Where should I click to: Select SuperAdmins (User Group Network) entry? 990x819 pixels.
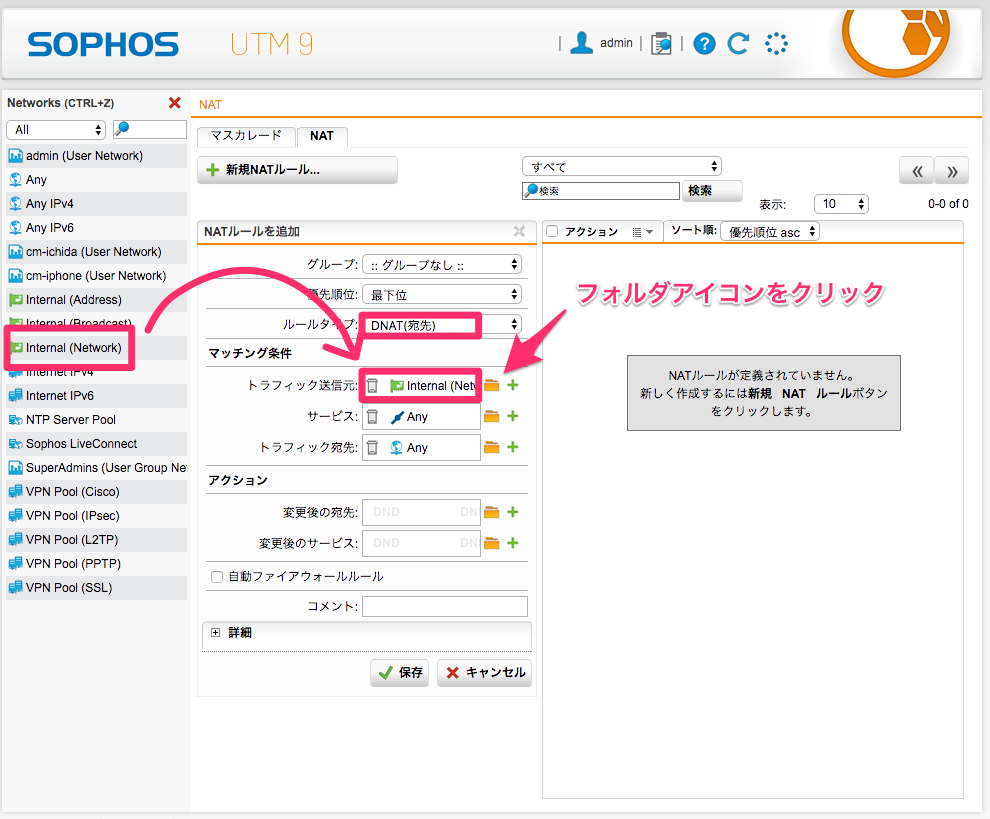(97, 468)
